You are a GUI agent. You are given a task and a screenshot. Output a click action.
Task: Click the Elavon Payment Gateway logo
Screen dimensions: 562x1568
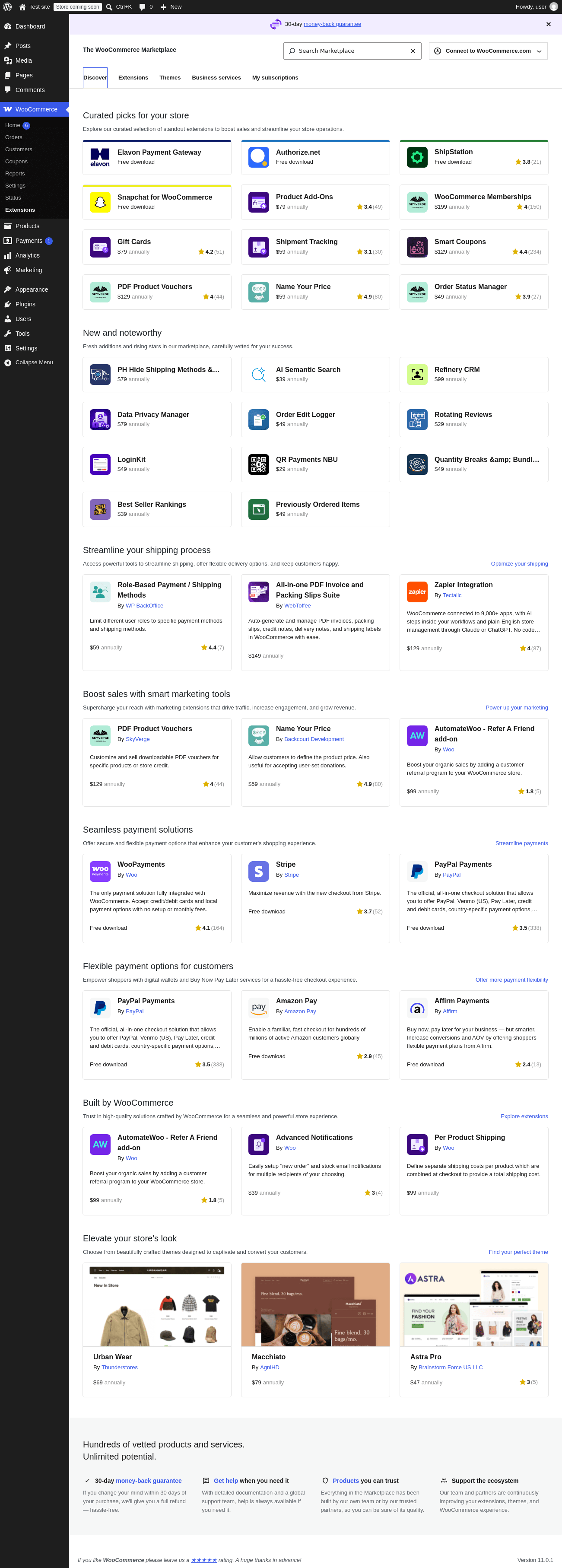(100, 158)
